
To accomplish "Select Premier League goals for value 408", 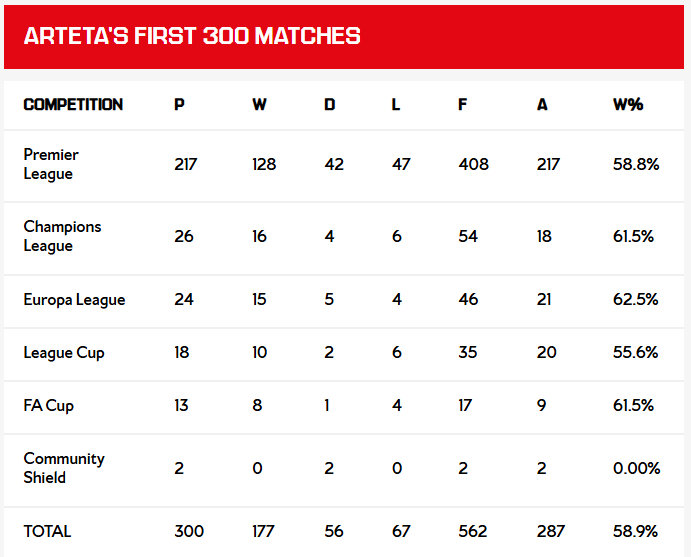I will pos(473,164).
